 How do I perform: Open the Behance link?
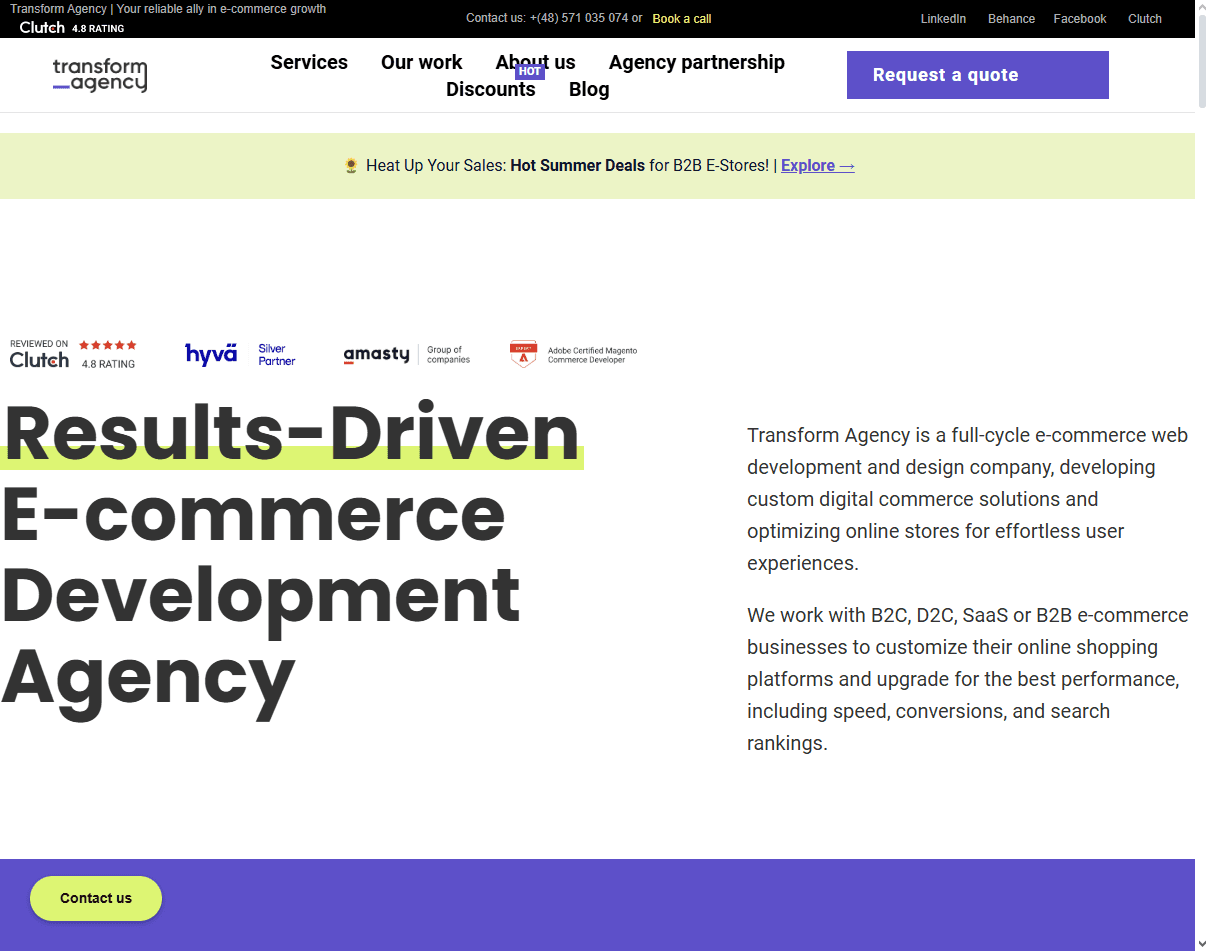point(1011,19)
